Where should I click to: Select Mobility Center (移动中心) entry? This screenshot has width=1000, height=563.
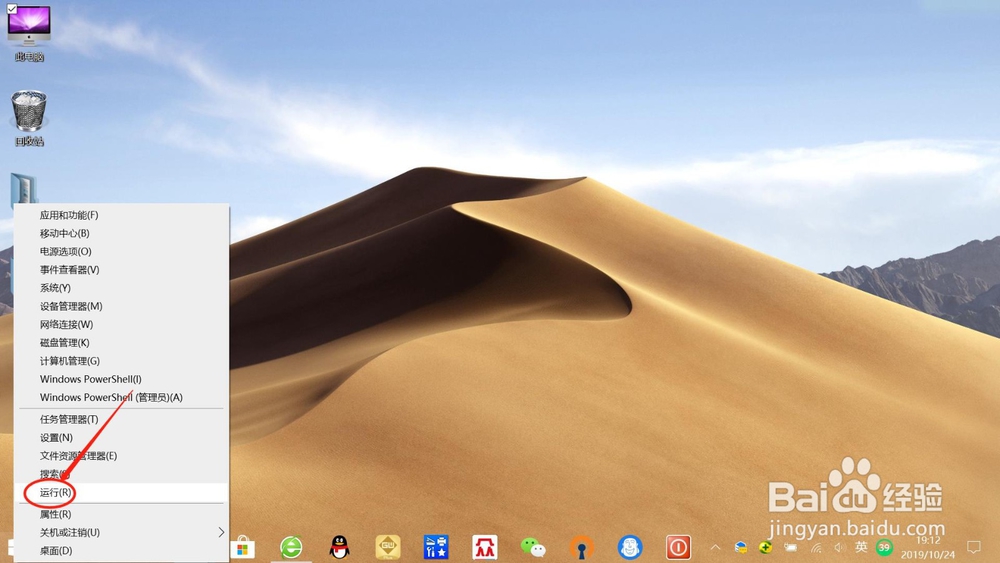tap(121, 233)
